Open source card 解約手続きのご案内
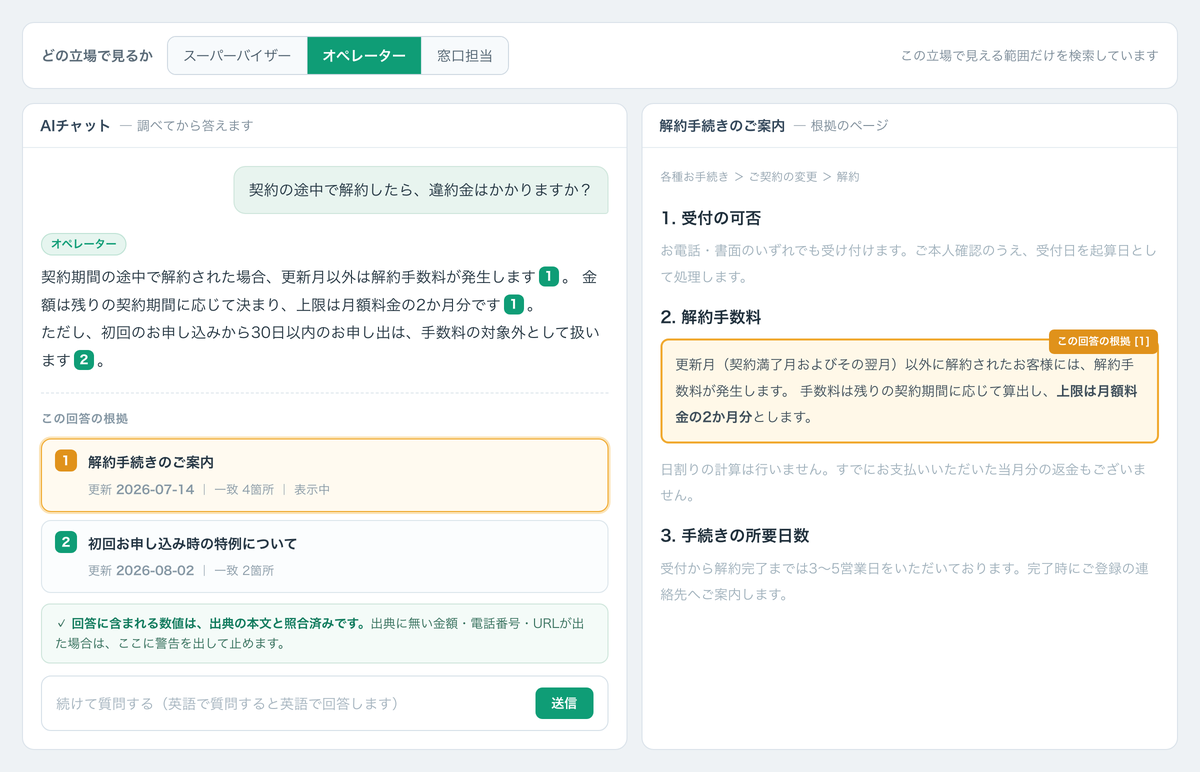This screenshot has width=1200, height=772. pyautogui.click(x=325, y=475)
